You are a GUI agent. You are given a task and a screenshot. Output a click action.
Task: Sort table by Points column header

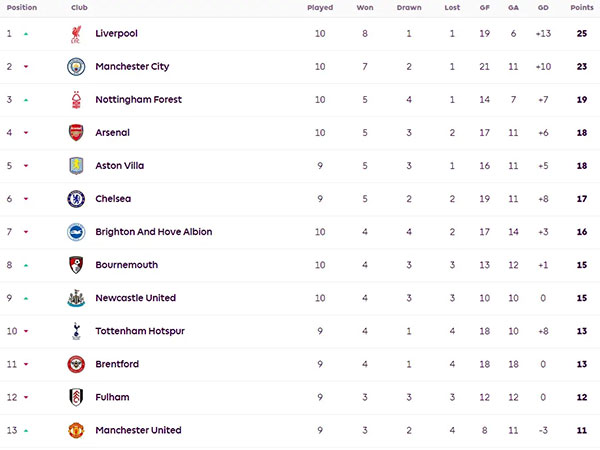tap(582, 7)
